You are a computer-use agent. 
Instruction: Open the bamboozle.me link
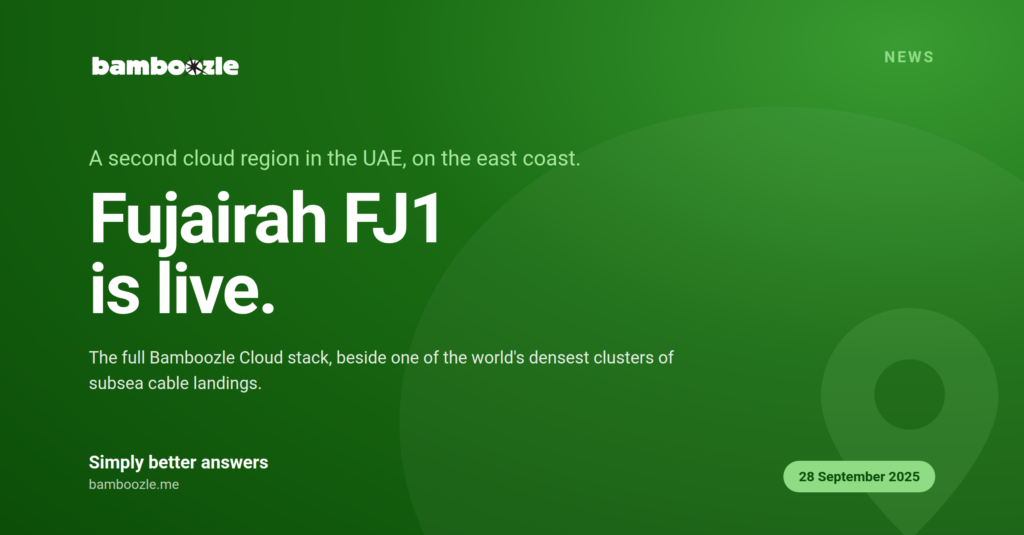pos(134,485)
